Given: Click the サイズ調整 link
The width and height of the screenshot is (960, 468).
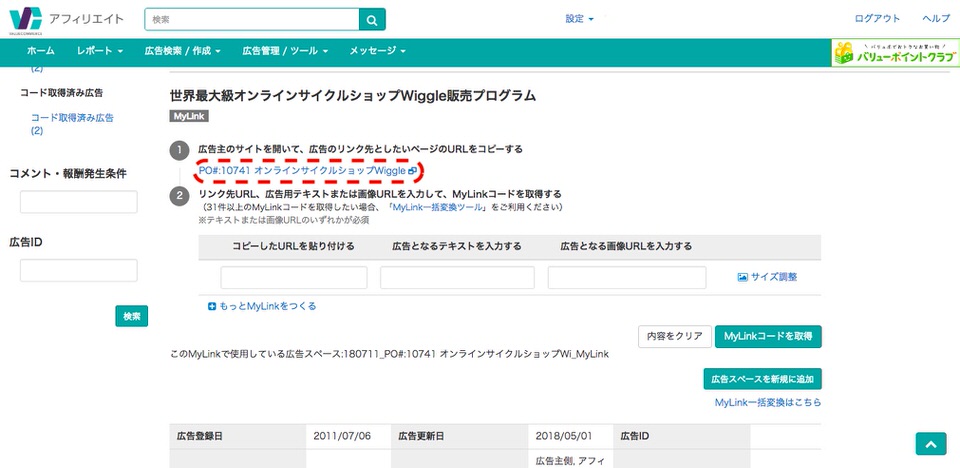Looking at the screenshot, I should coord(774,277).
